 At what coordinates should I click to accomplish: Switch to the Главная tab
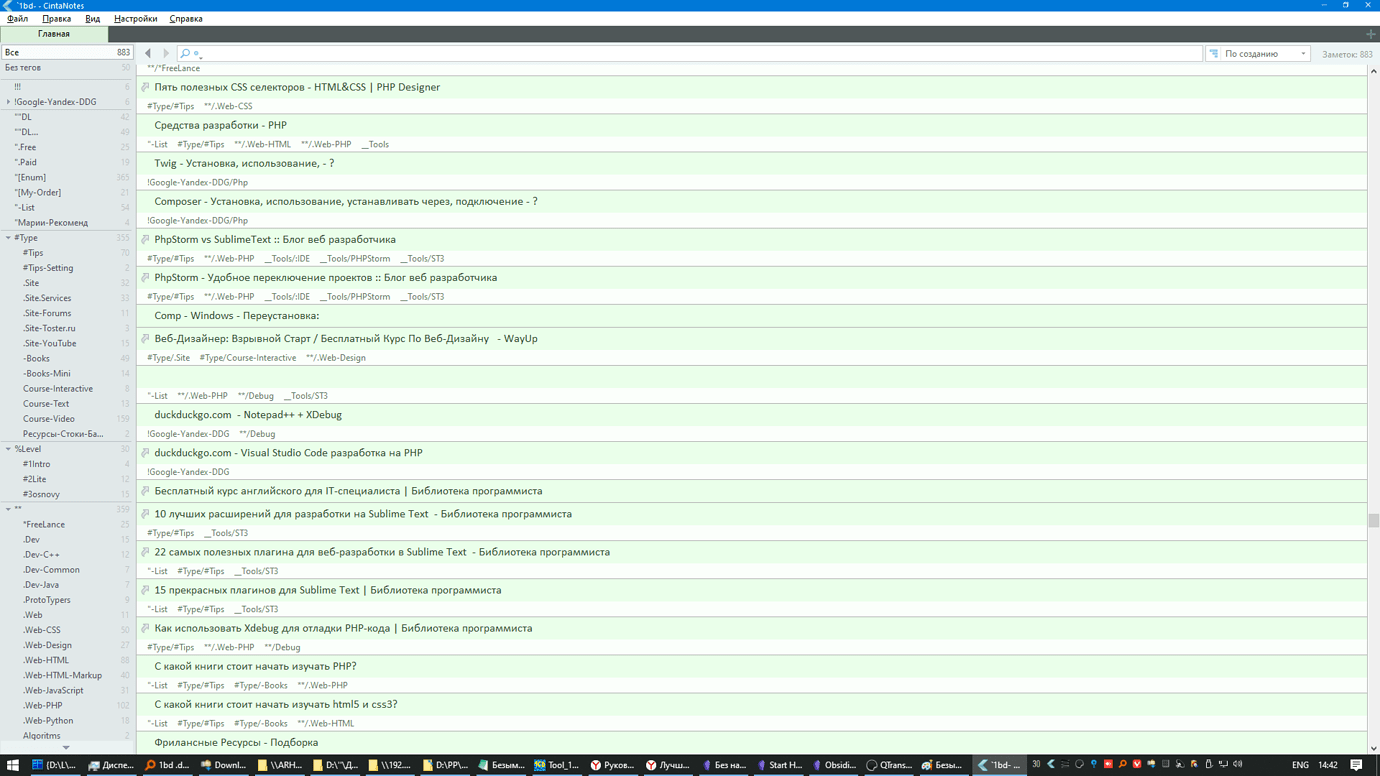point(54,34)
